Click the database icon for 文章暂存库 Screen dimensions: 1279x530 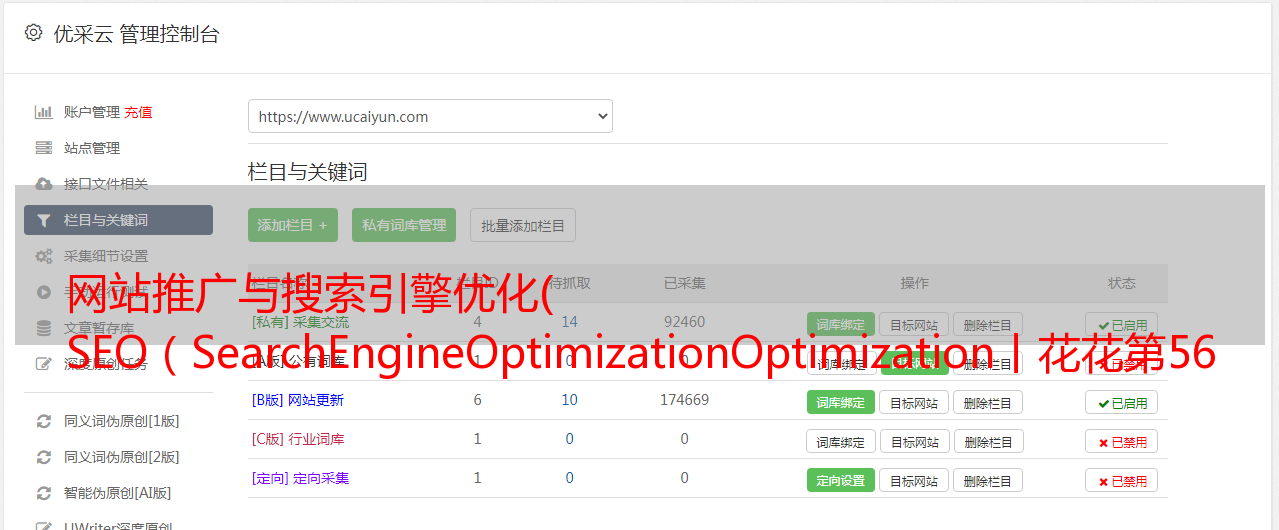click(43, 328)
